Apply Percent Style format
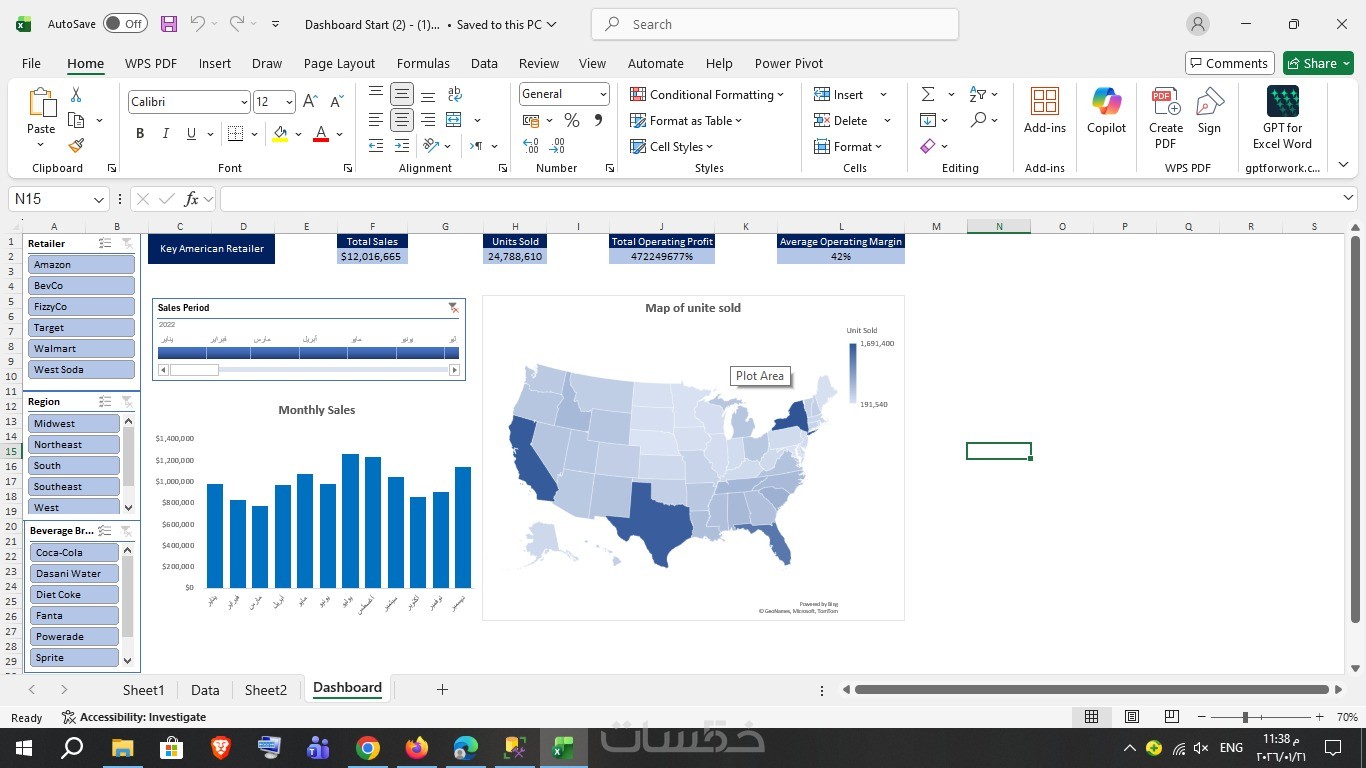Viewport: 1366px width, 768px height. click(x=572, y=120)
